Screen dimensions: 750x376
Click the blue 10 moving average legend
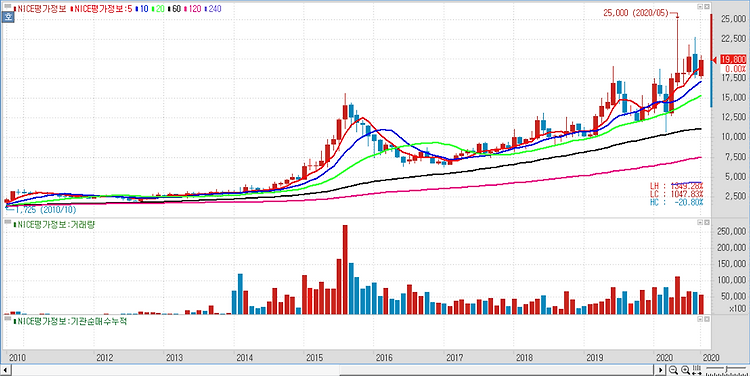(x=142, y=9)
